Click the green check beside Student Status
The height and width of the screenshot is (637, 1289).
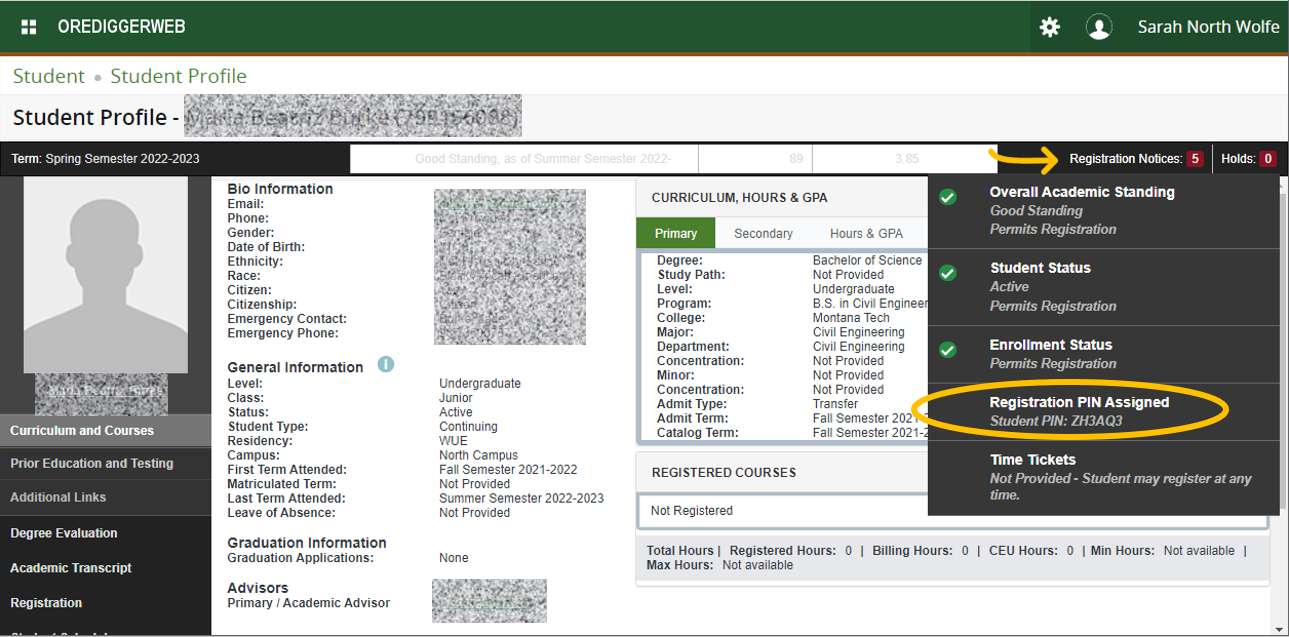click(948, 273)
